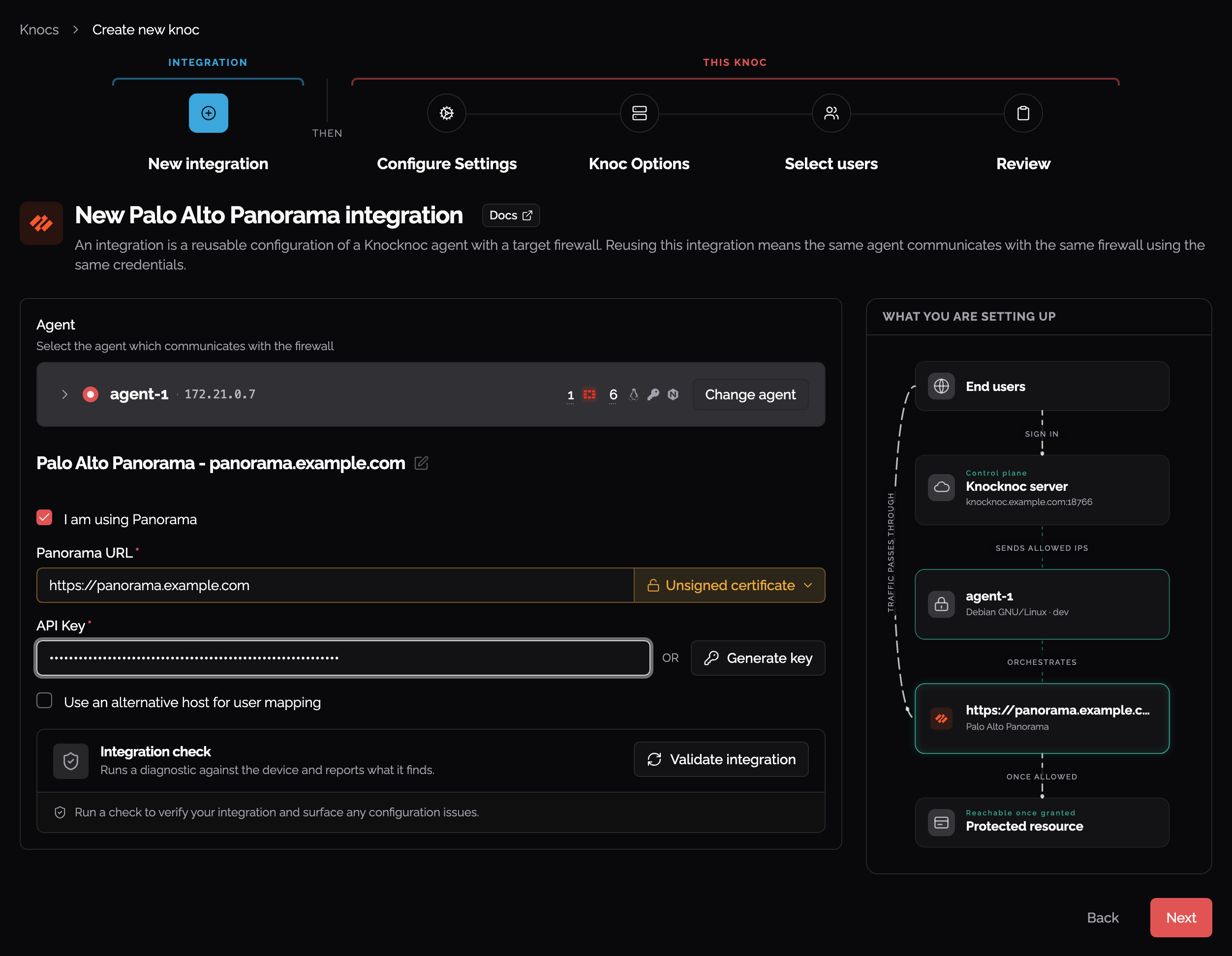This screenshot has width=1232, height=956.
Task: Click the 172.21.0.7 agent IP text
Action: pos(220,394)
